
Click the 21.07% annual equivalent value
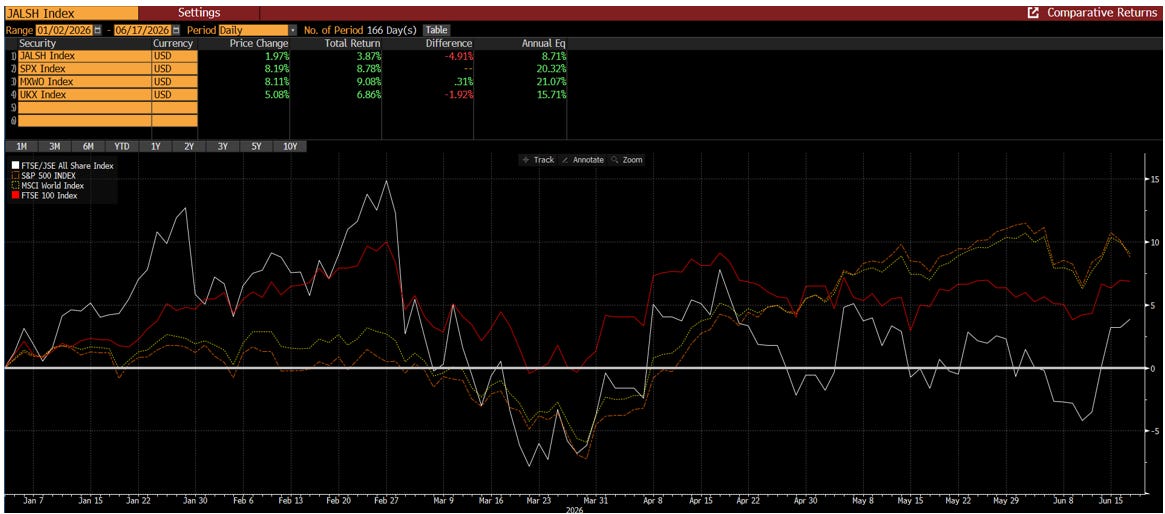click(551, 82)
